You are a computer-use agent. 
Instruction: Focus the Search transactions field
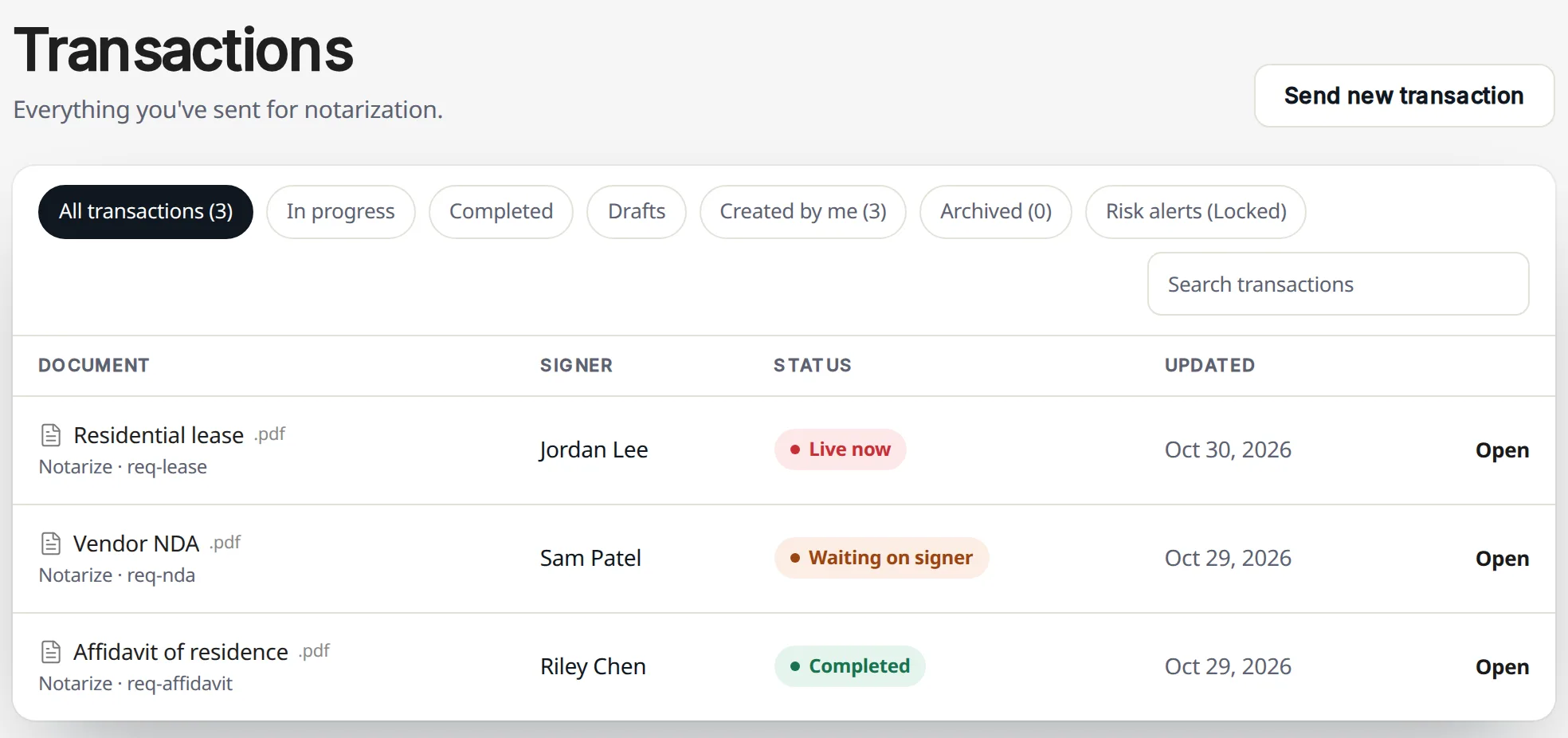[1339, 285]
